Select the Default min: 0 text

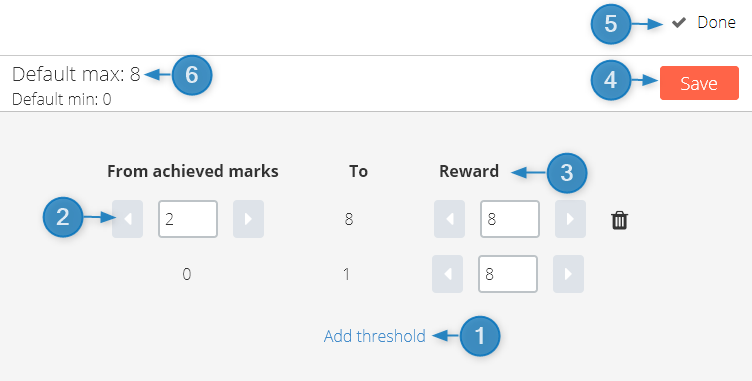point(61,99)
